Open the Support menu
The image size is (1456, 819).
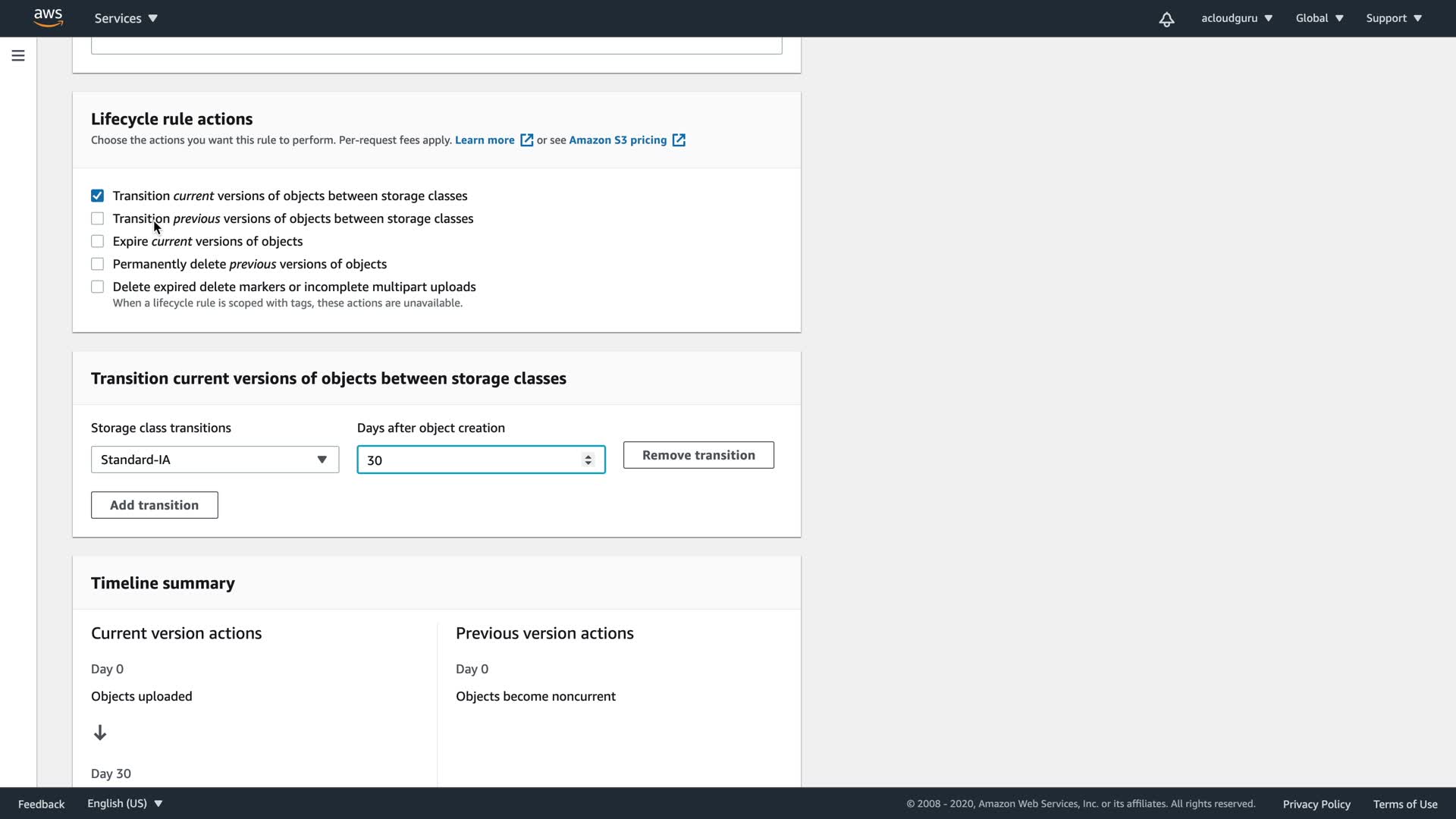coord(1393,18)
